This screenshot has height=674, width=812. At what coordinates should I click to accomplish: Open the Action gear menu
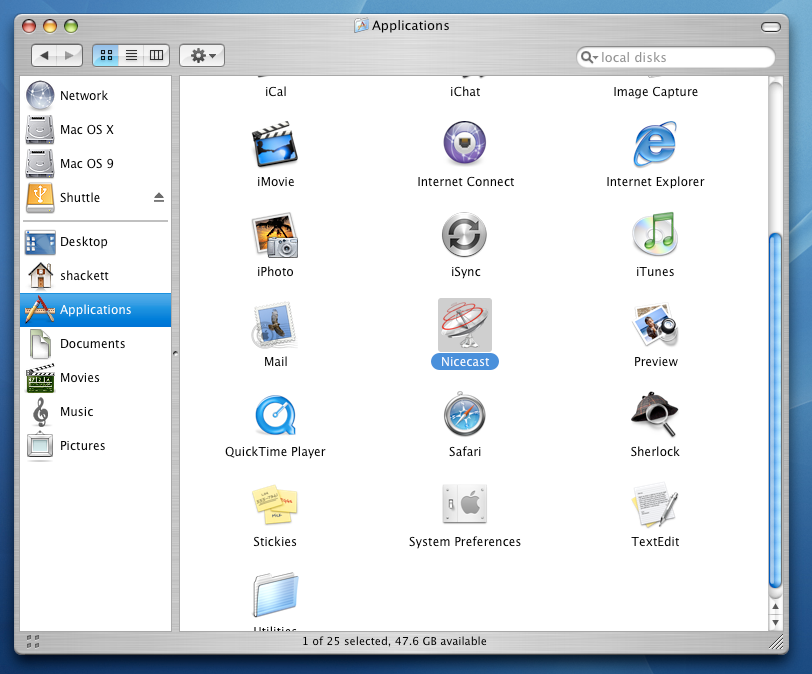(x=202, y=55)
